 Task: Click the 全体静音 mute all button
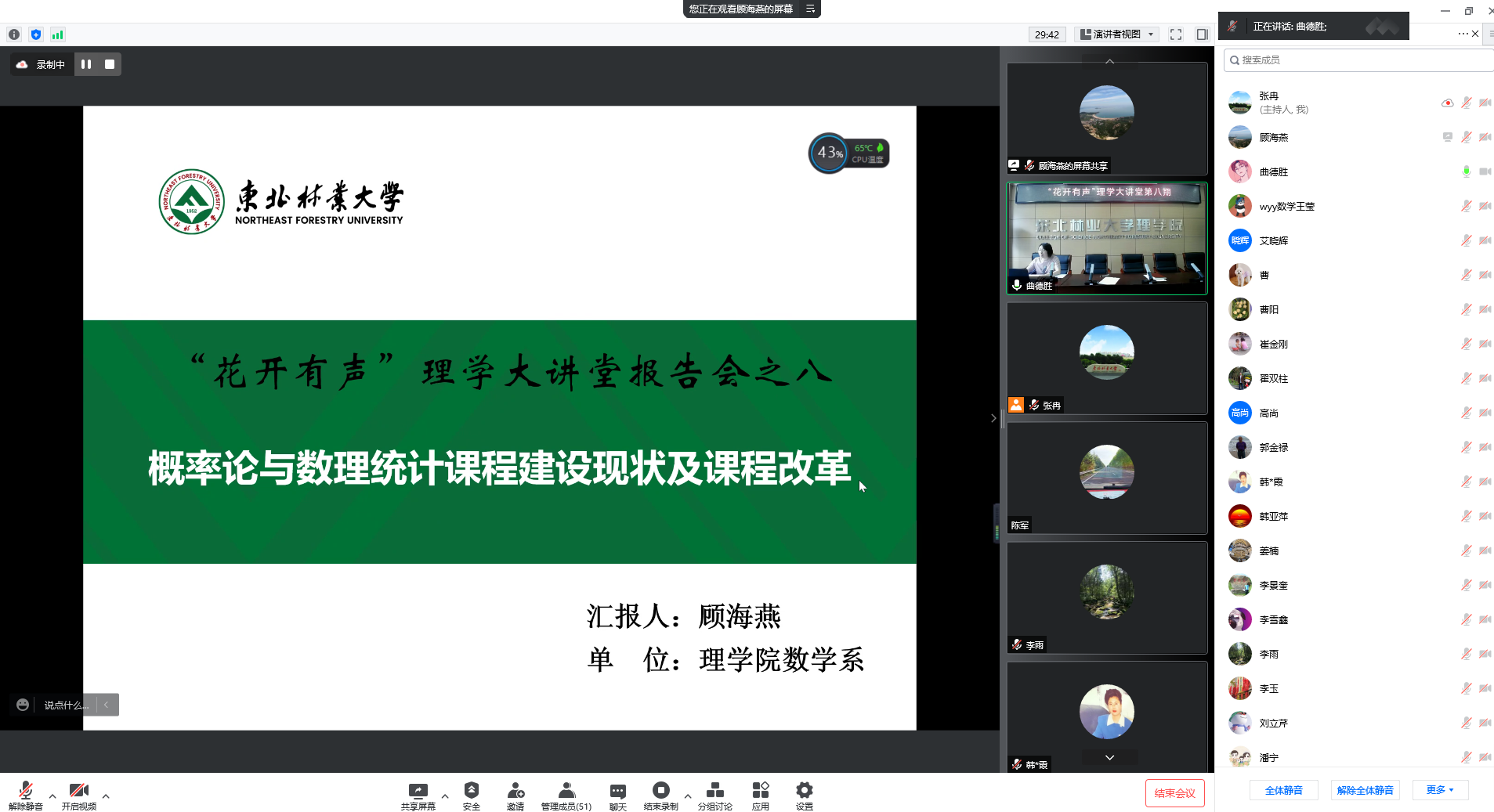click(1283, 790)
